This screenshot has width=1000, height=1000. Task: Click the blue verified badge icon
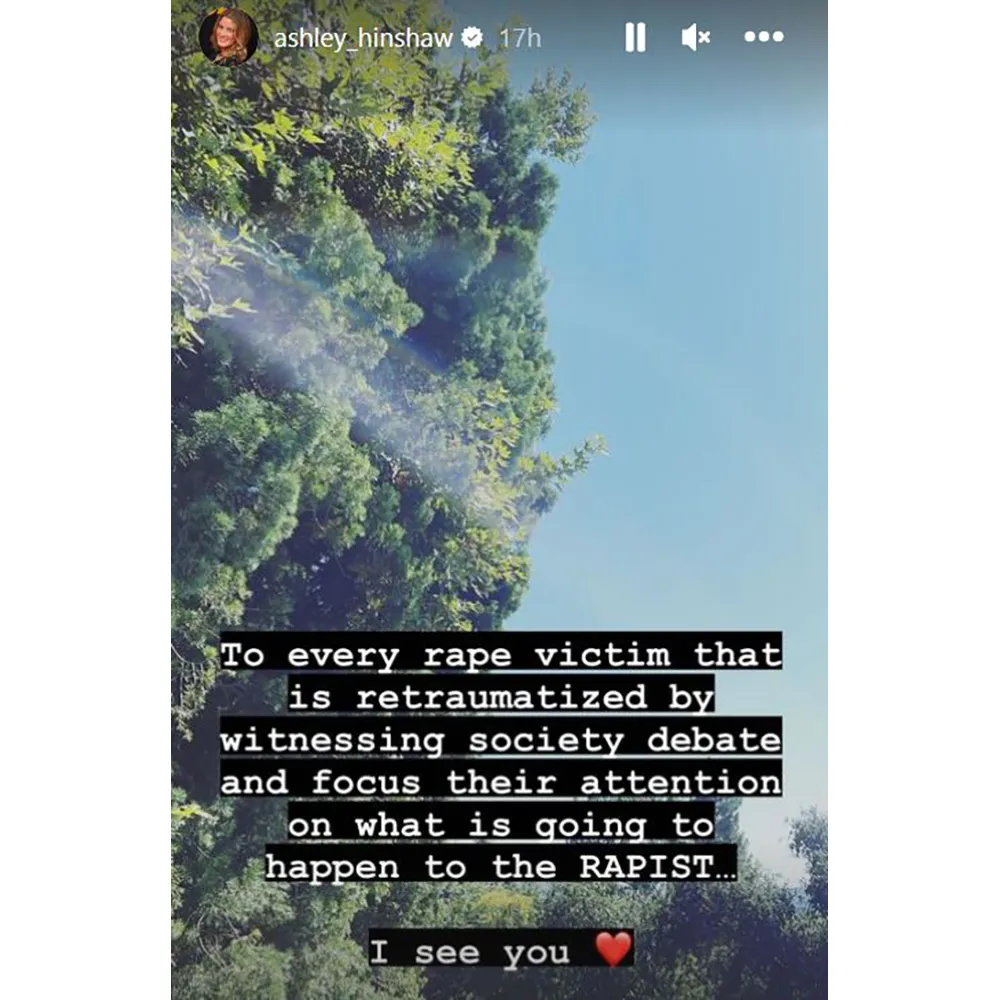click(x=472, y=38)
